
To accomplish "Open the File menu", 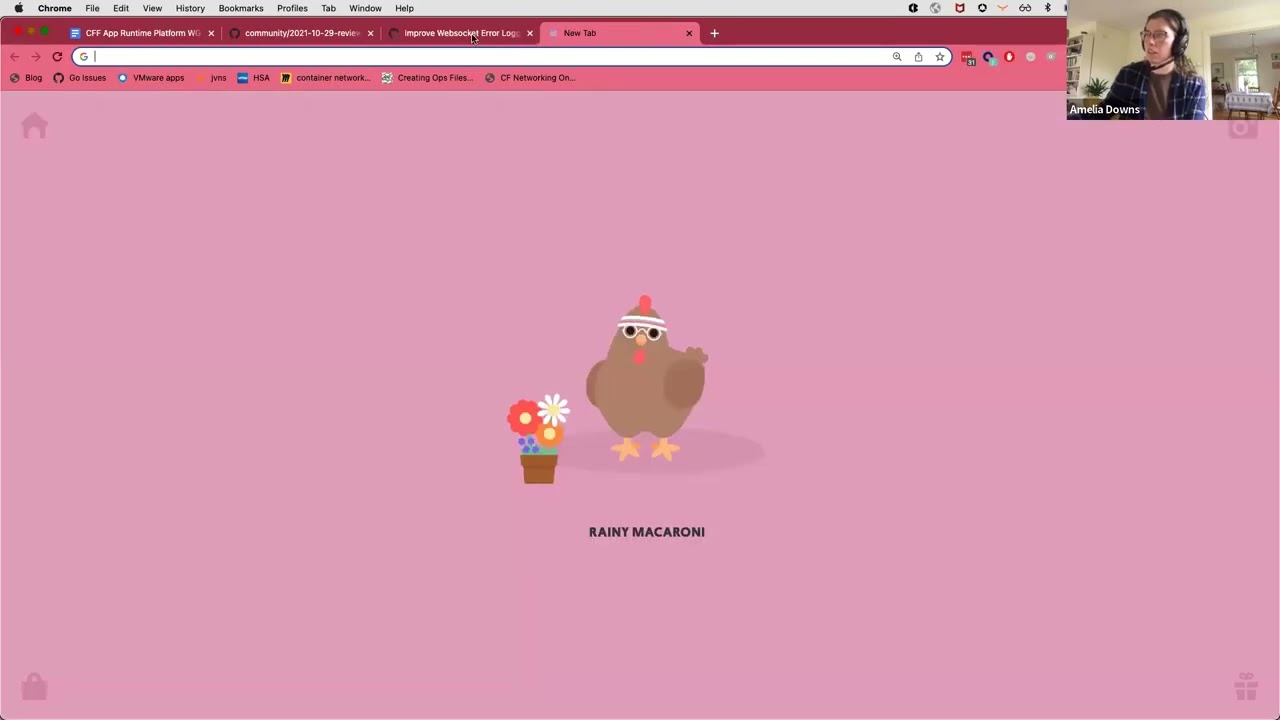I will click(92, 8).
